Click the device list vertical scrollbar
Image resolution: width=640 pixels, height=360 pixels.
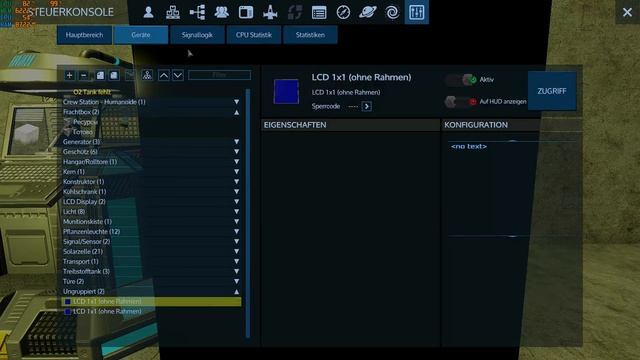248,213
